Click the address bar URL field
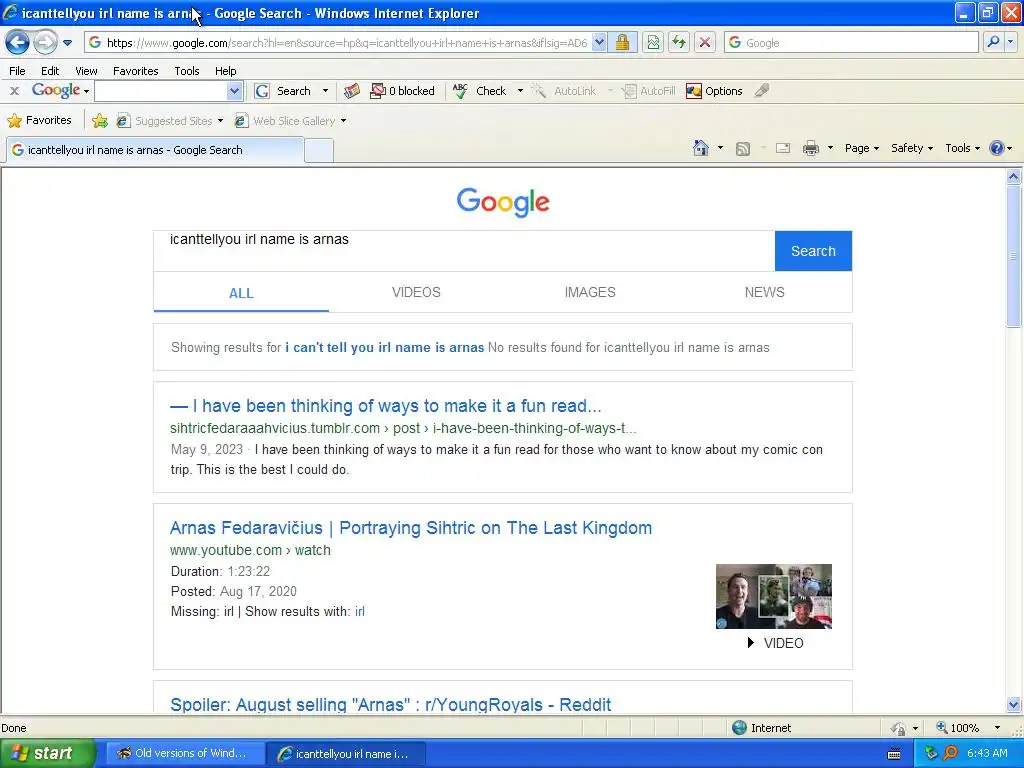The height and width of the screenshot is (768, 1024). point(346,43)
